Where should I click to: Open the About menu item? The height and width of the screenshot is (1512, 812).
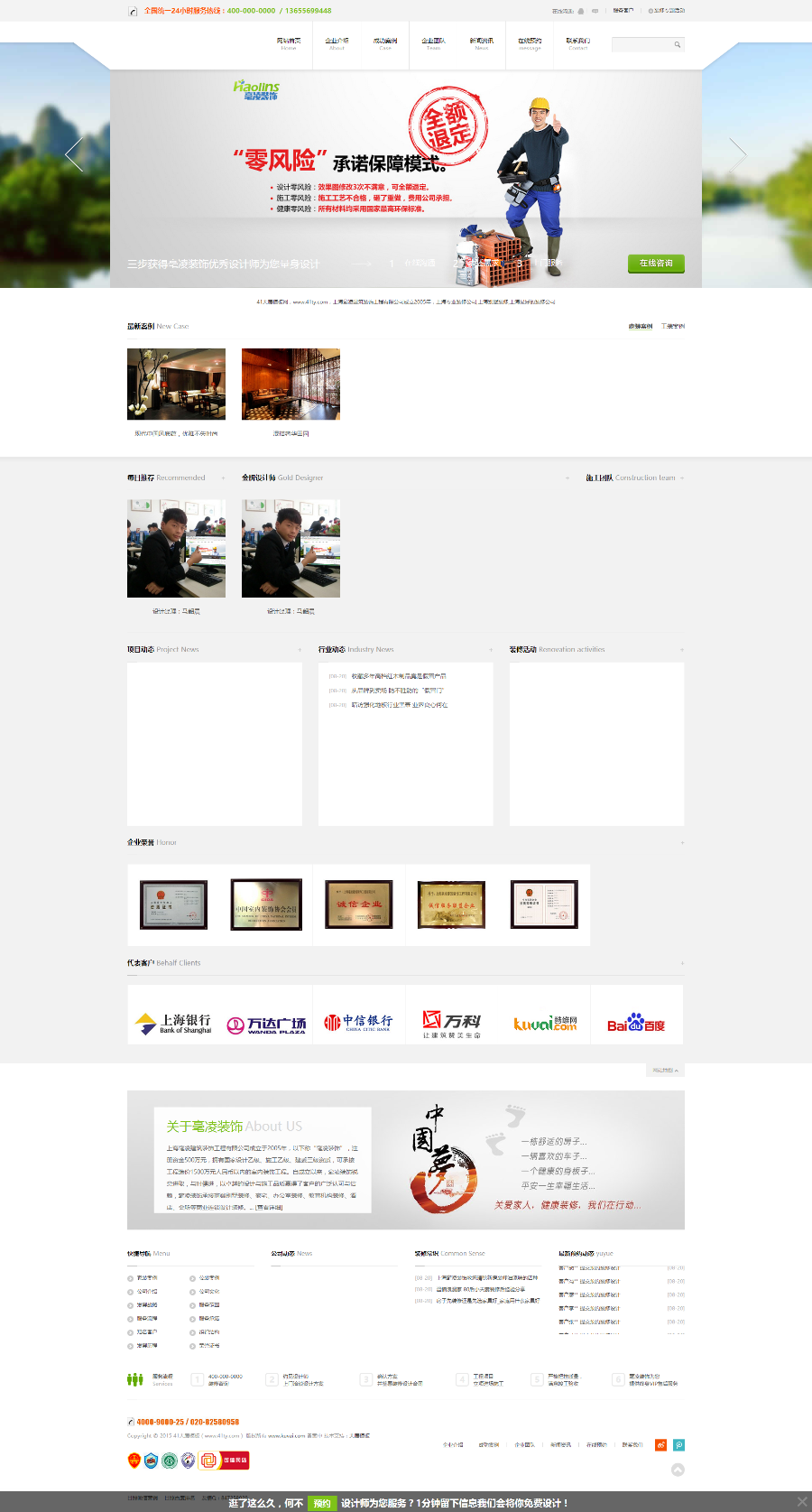337,43
